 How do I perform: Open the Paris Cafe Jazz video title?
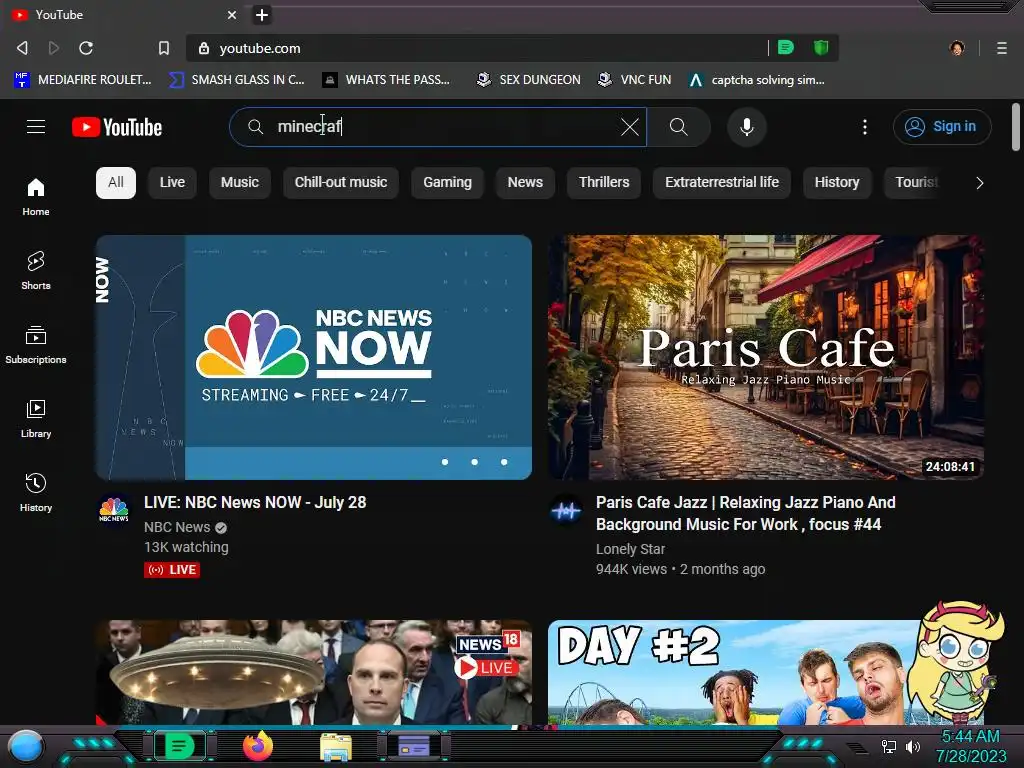[745, 513]
